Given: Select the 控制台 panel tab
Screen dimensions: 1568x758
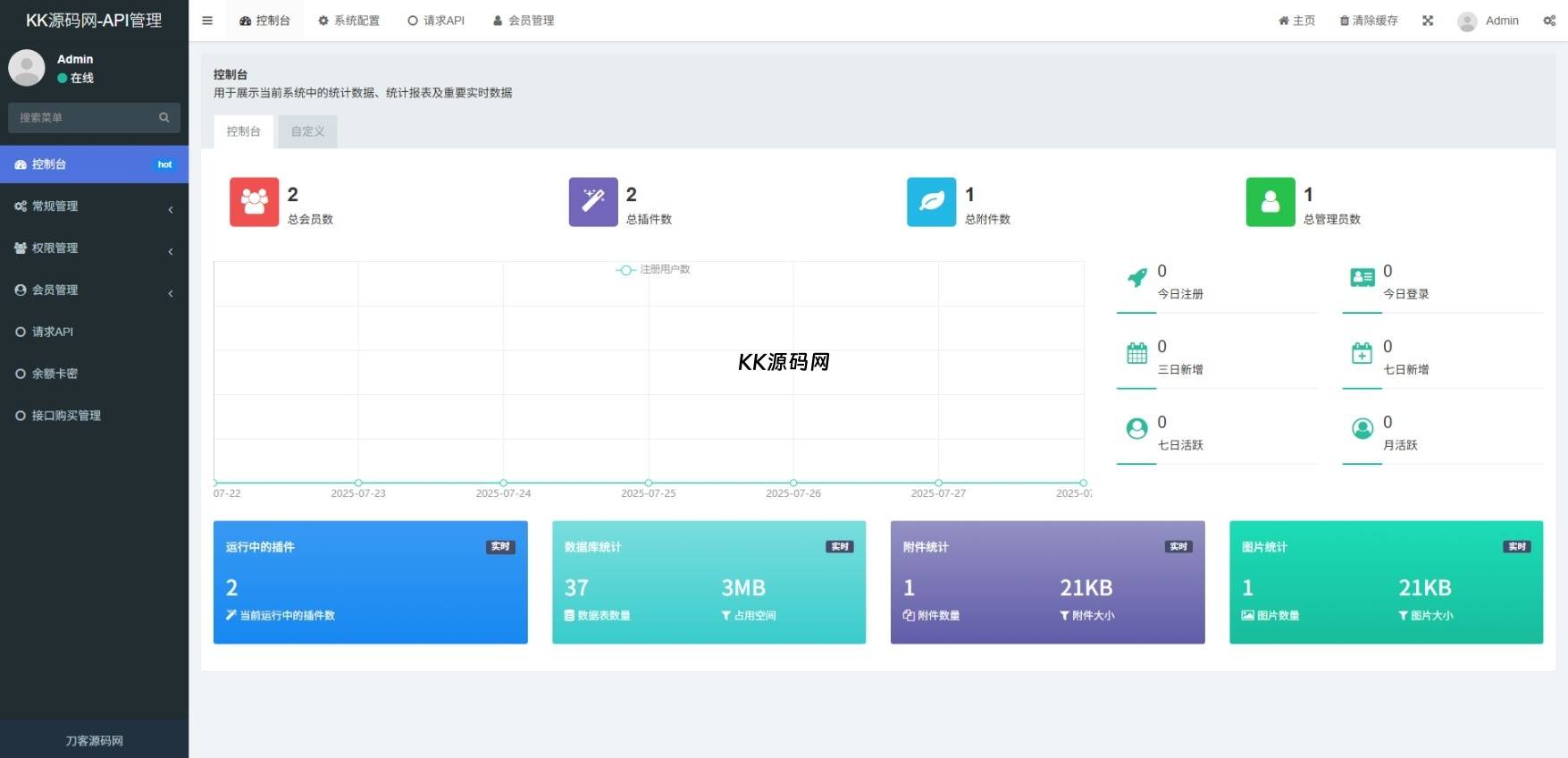Looking at the screenshot, I should tap(244, 131).
